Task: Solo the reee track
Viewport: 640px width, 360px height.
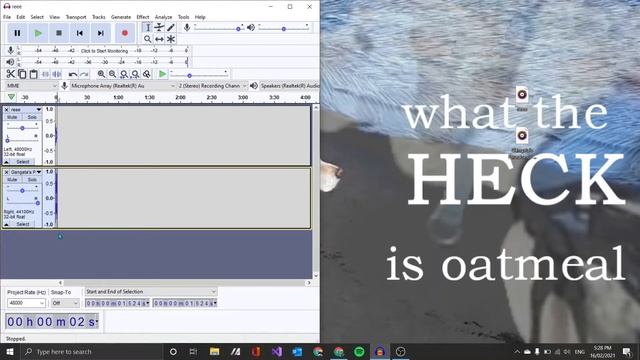Action: pyautogui.click(x=32, y=117)
